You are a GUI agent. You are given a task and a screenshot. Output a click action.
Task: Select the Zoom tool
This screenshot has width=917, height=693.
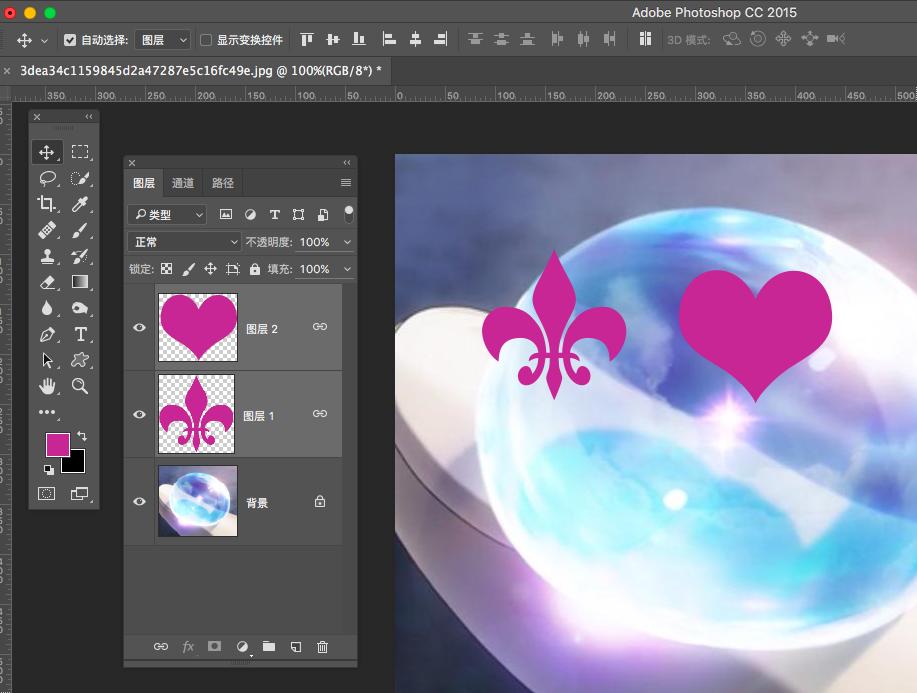coord(80,386)
